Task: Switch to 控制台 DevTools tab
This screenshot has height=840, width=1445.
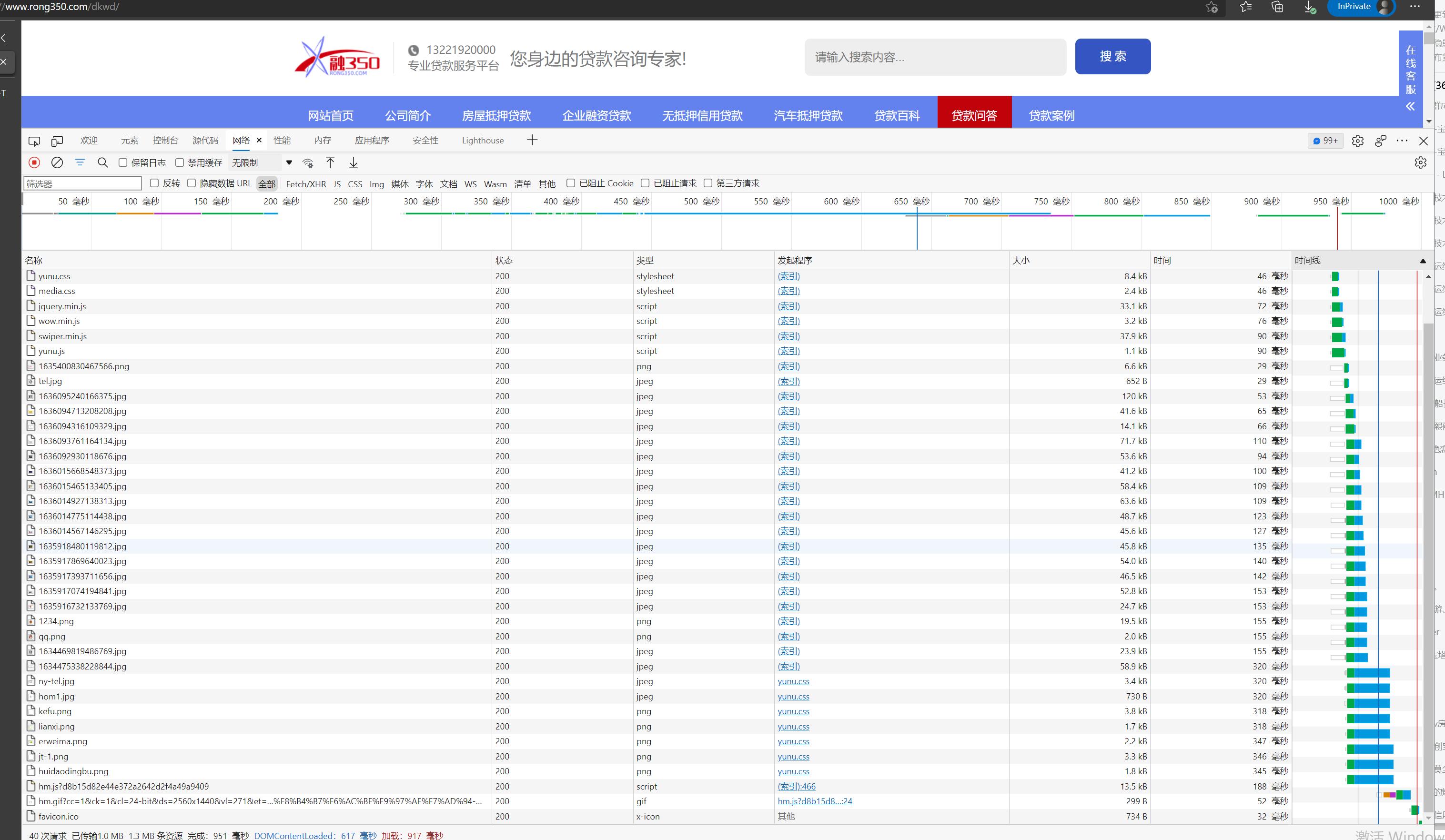Action: click(x=165, y=141)
